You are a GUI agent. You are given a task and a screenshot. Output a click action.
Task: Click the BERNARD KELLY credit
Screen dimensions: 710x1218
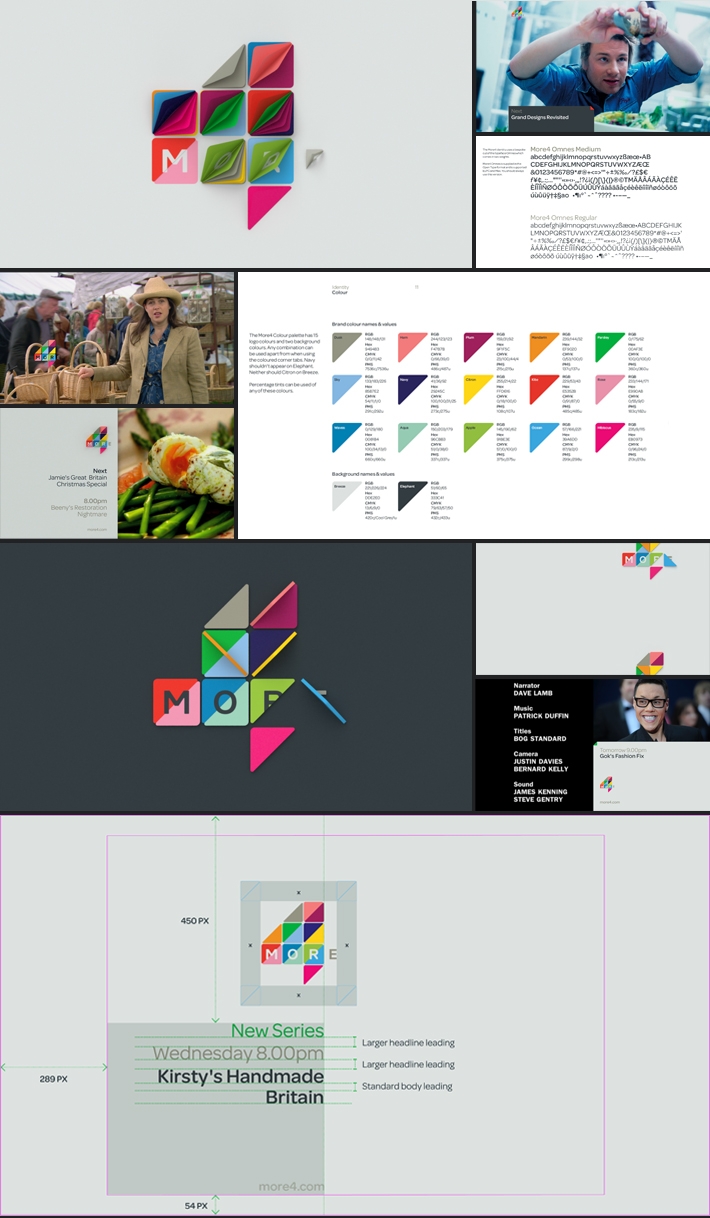tap(541, 769)
